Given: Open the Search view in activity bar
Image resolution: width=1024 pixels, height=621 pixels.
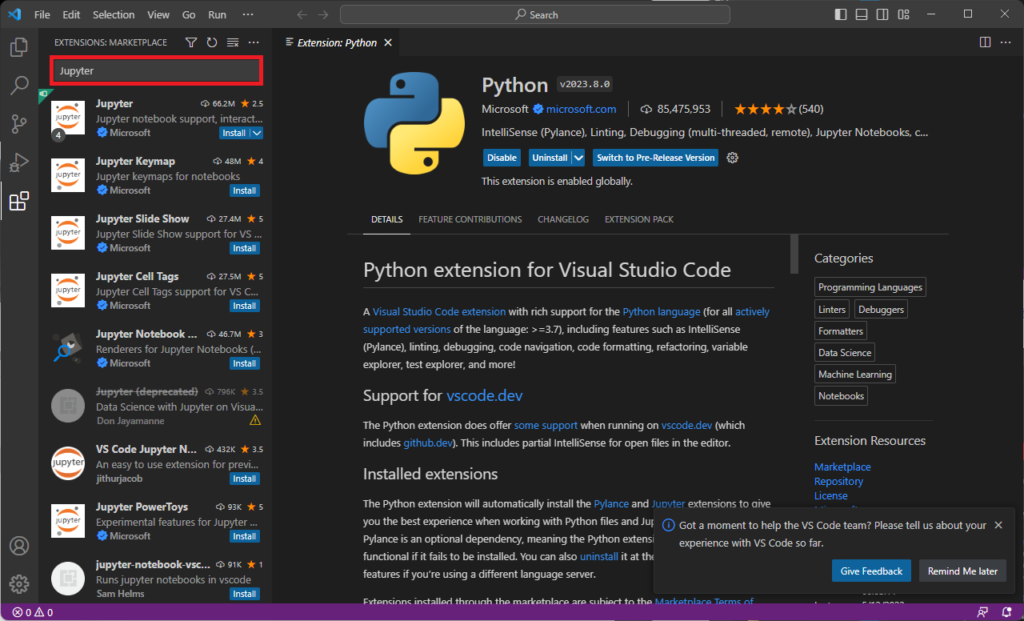Looking at the screenshot, I should [x=19, y=85].
